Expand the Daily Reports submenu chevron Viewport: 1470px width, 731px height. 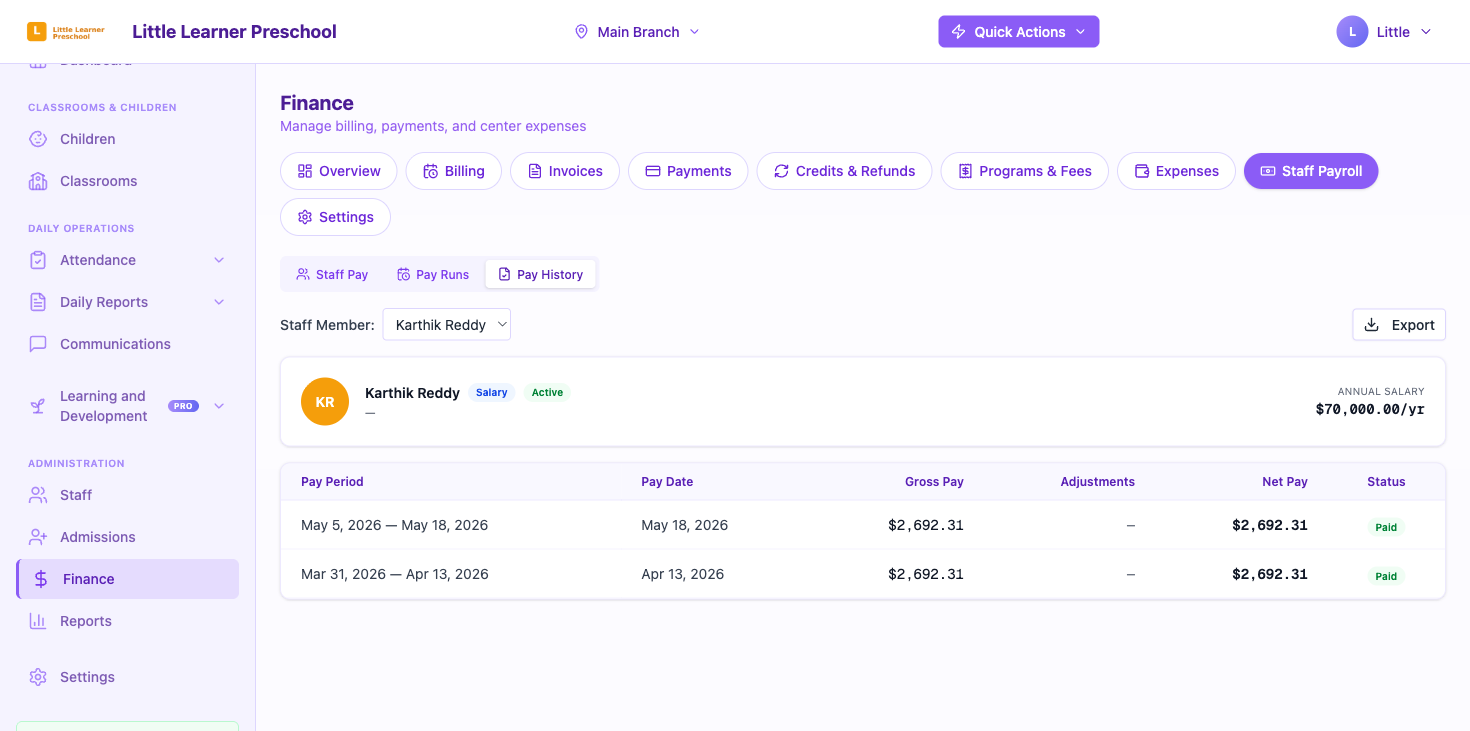219,302
